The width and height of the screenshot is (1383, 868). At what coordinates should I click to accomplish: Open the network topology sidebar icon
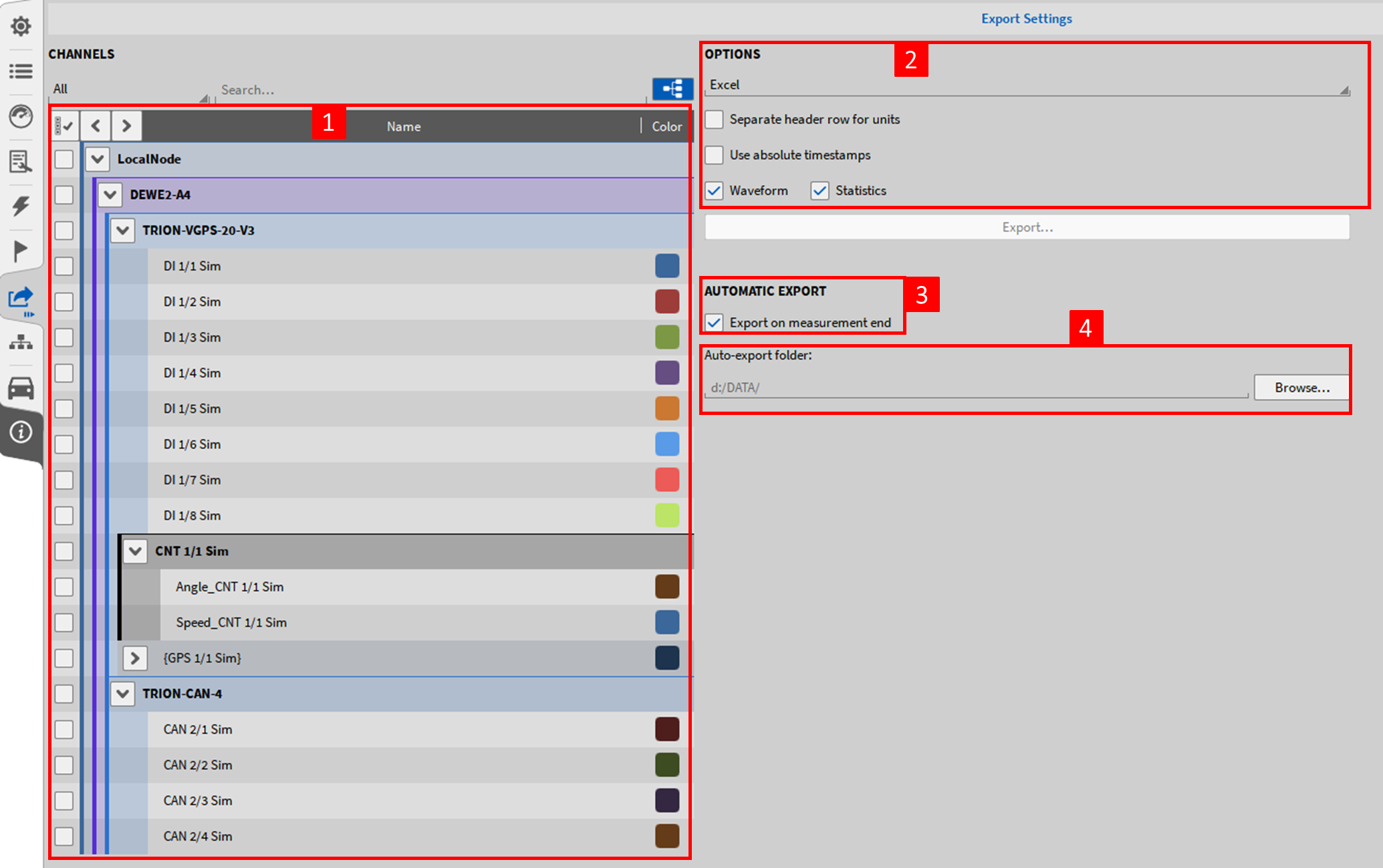tap(21, 343)
